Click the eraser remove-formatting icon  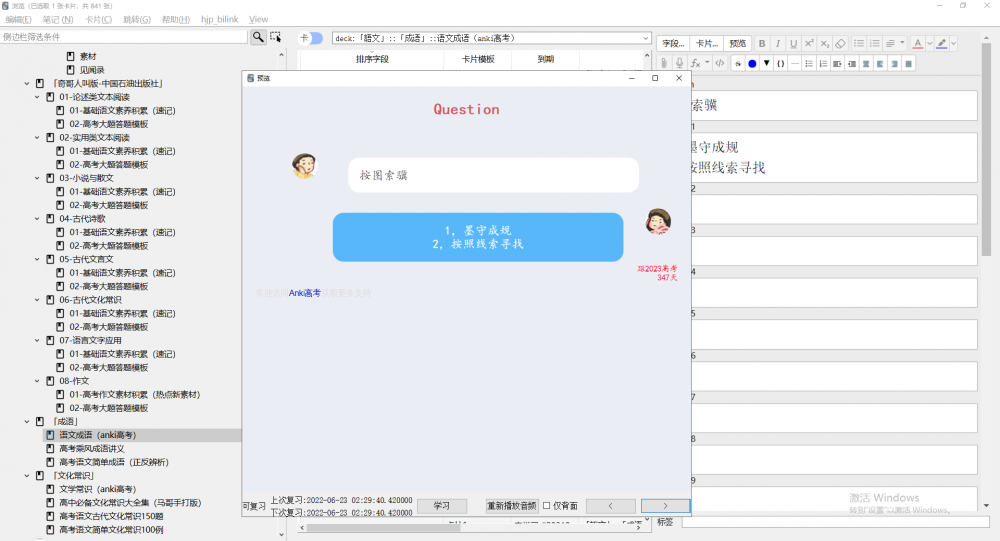tap(841, 43)
